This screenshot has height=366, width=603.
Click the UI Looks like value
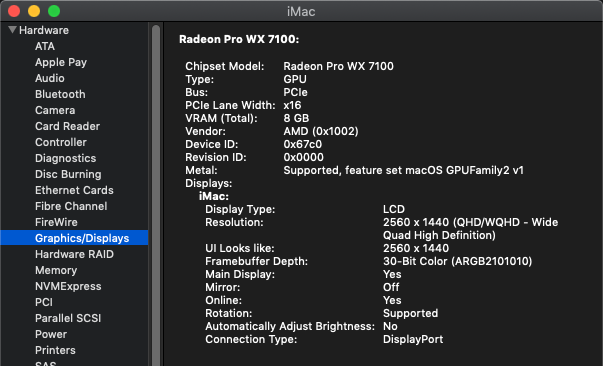pos(416,248)
